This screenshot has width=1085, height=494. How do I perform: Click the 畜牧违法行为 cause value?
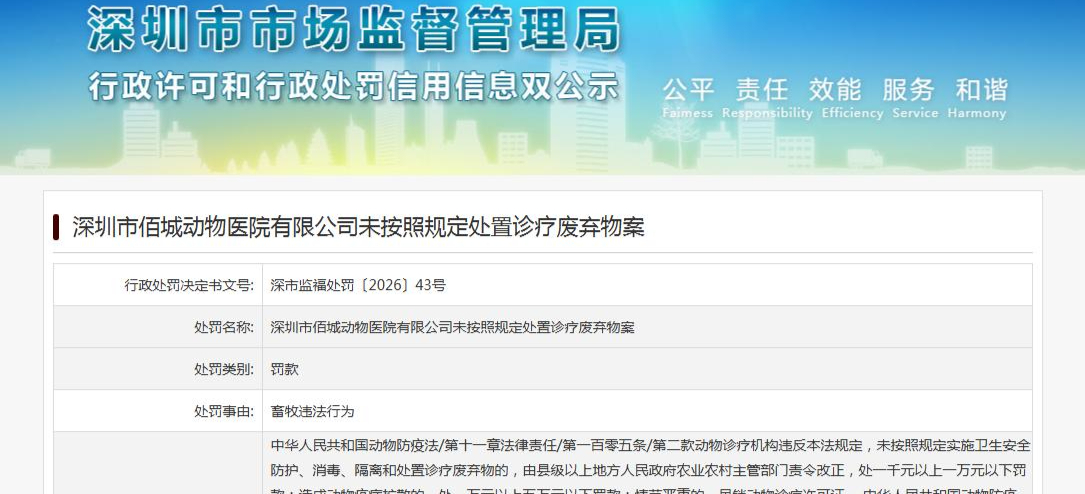[x=312, y=411]
